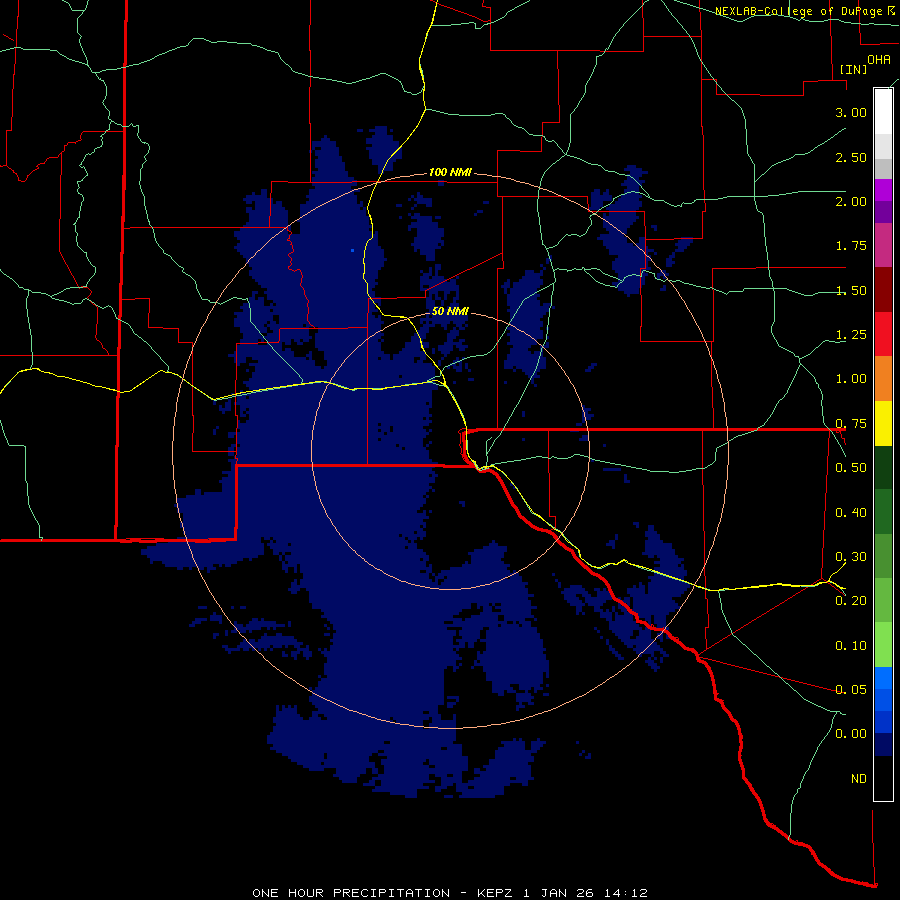This screenshot has width=900, height=900.
Task: Select the 1.75 legend value
Action: click(x=851, y=246)
